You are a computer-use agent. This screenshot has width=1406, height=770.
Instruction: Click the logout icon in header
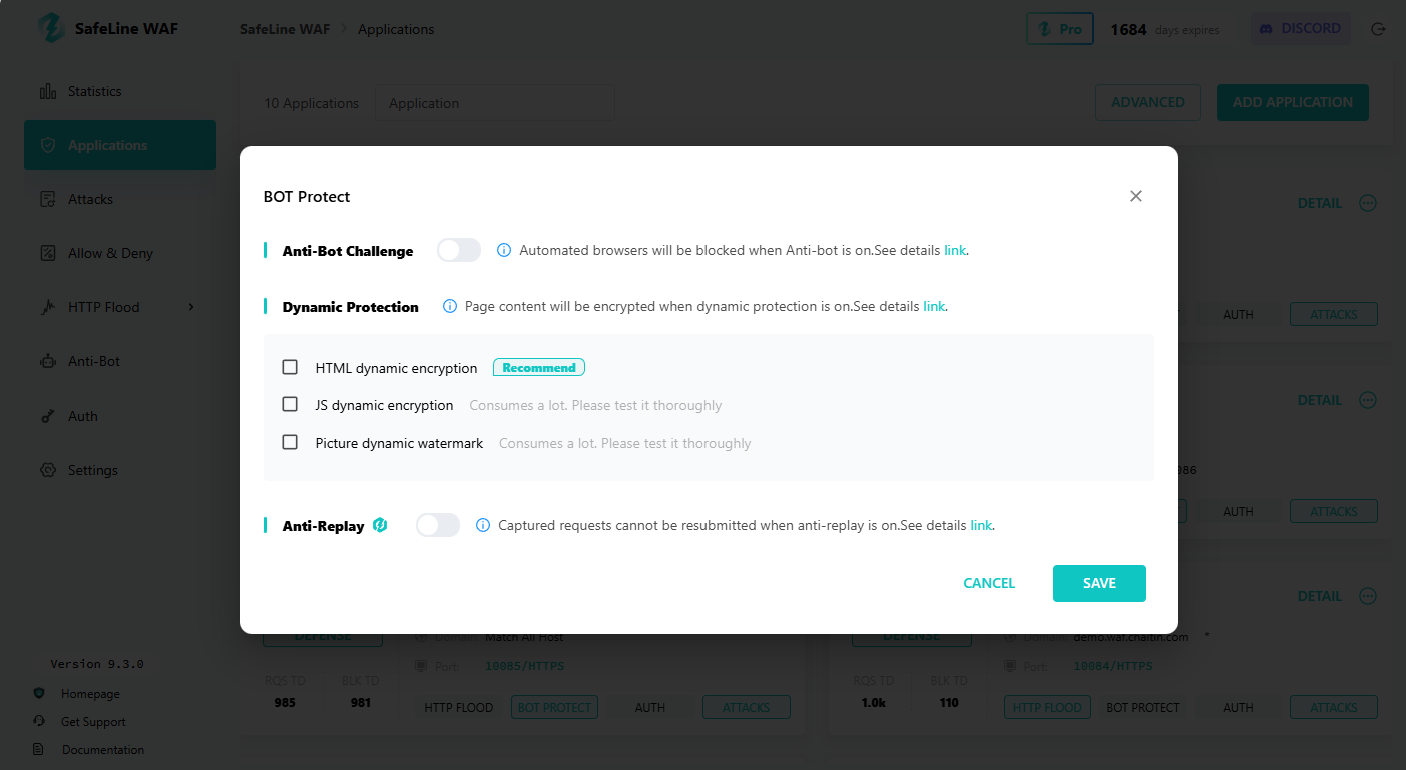(x=1378, y=29)
